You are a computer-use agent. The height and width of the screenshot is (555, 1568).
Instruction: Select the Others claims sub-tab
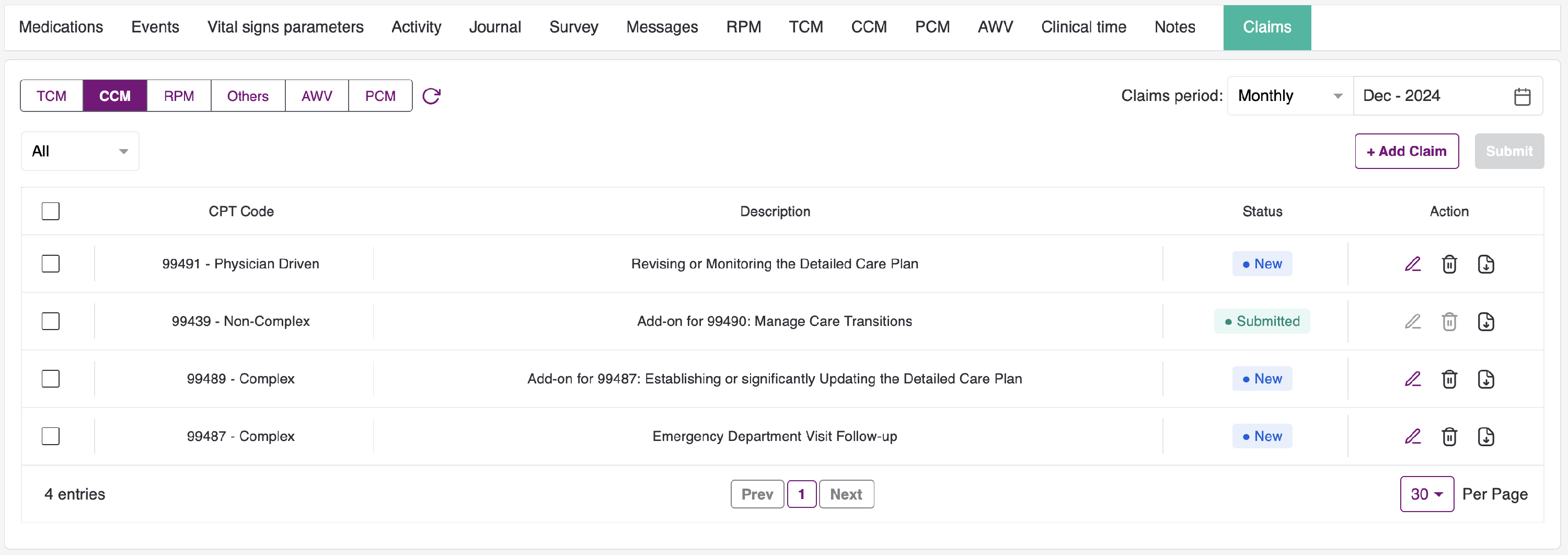[248, 96]
